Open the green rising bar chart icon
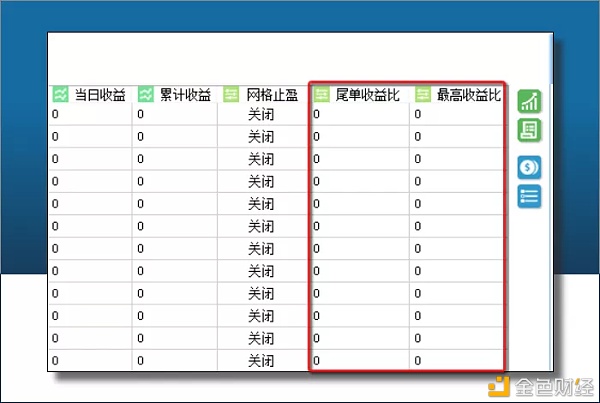 [x=530, y=101]
